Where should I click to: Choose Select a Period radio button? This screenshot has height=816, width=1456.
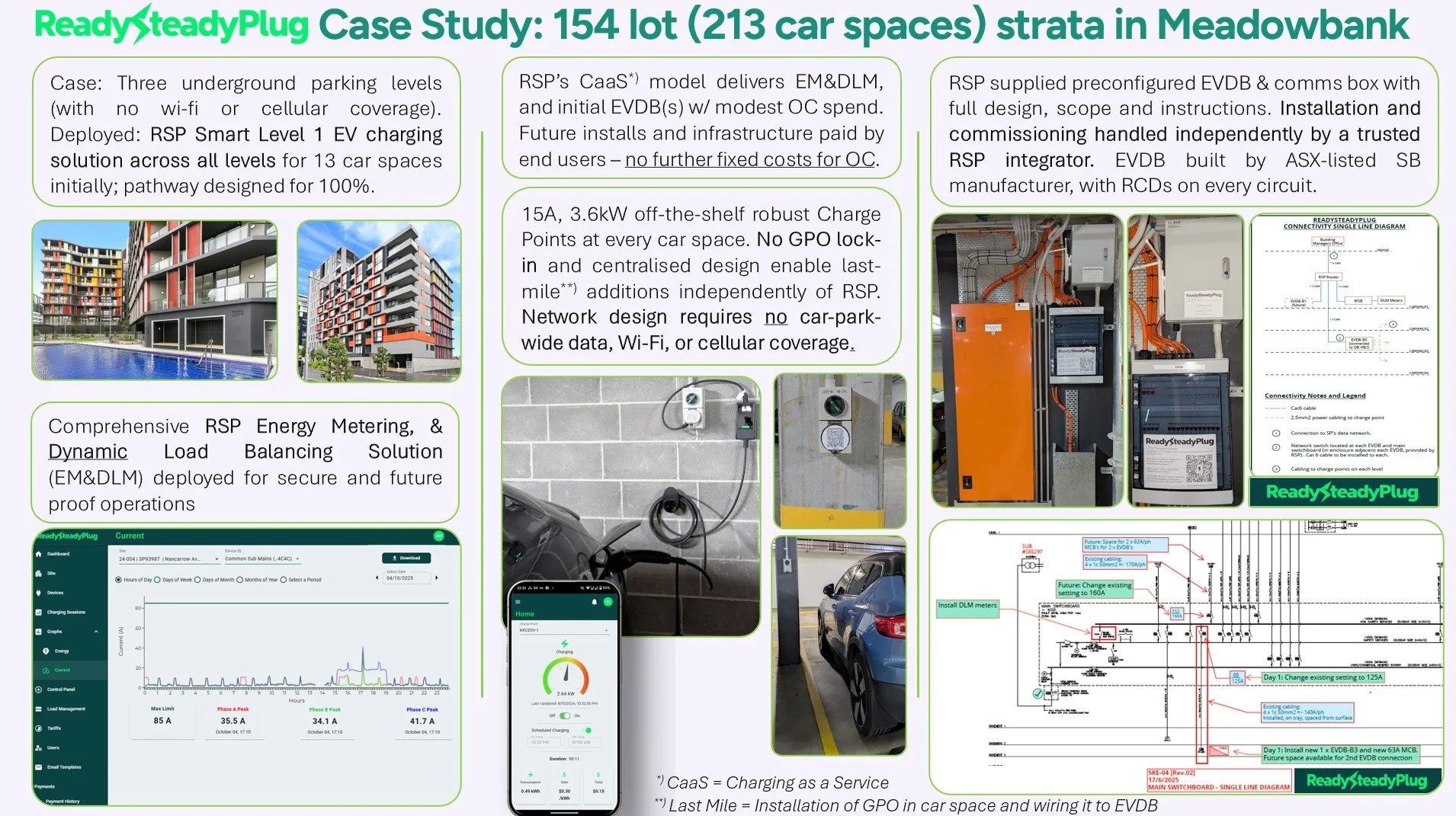pyautogui.click(x=284, y=580)
